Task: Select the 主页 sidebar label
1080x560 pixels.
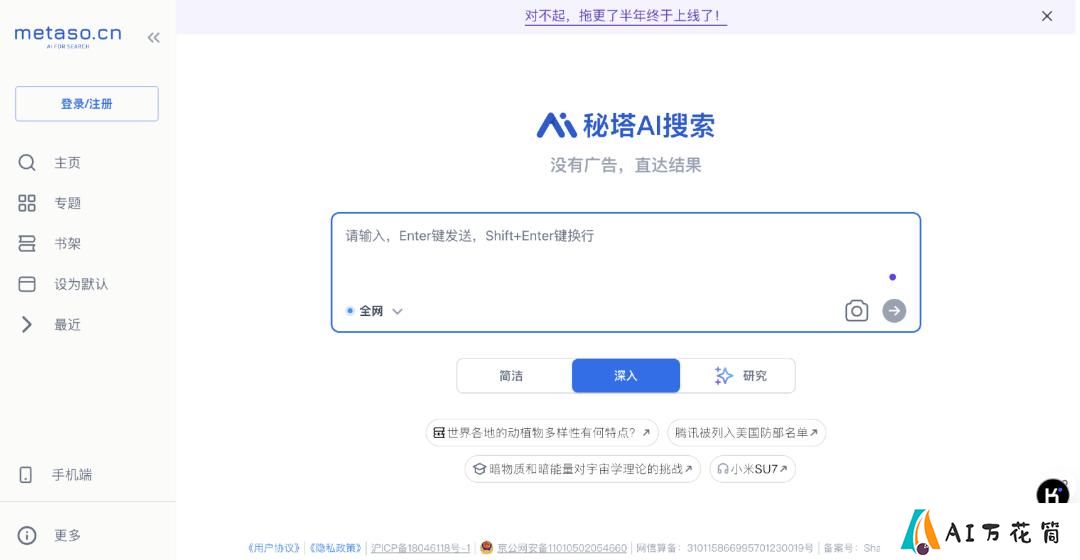Action: pos(68,163)
